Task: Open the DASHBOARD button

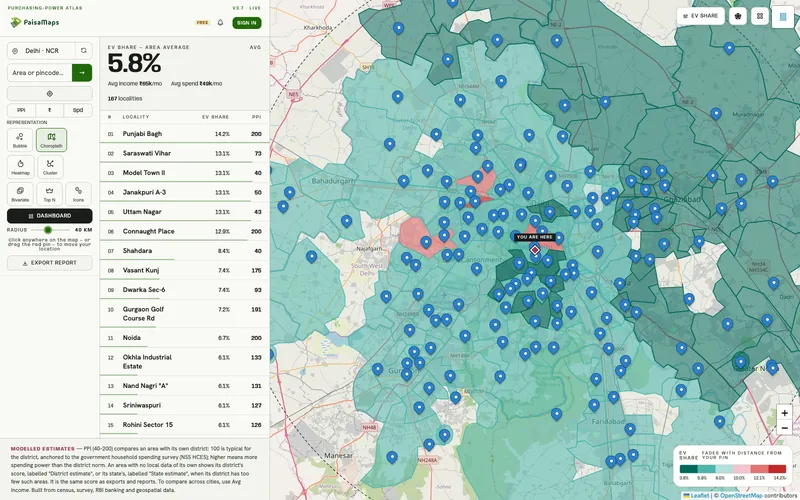Action: 49,216
